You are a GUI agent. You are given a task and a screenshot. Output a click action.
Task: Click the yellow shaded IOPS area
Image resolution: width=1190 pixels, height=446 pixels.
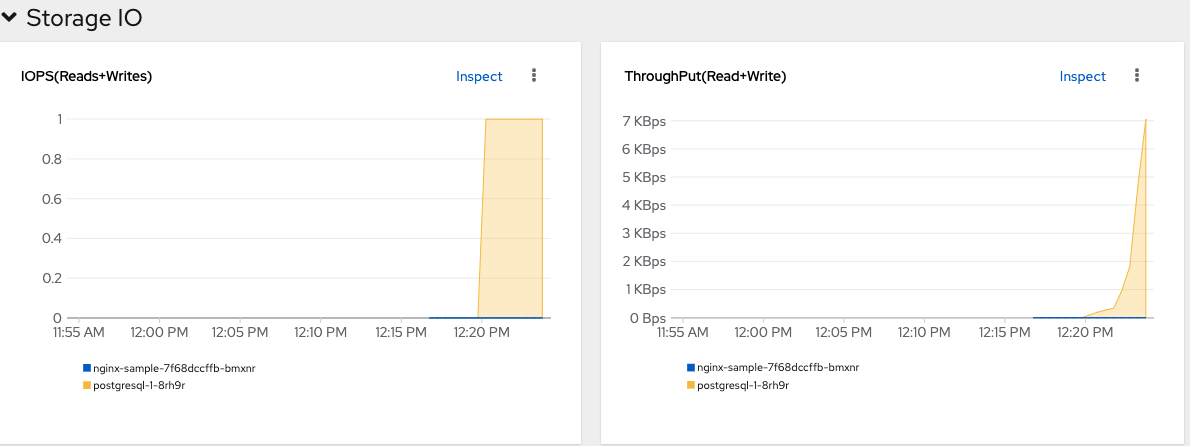512,220
